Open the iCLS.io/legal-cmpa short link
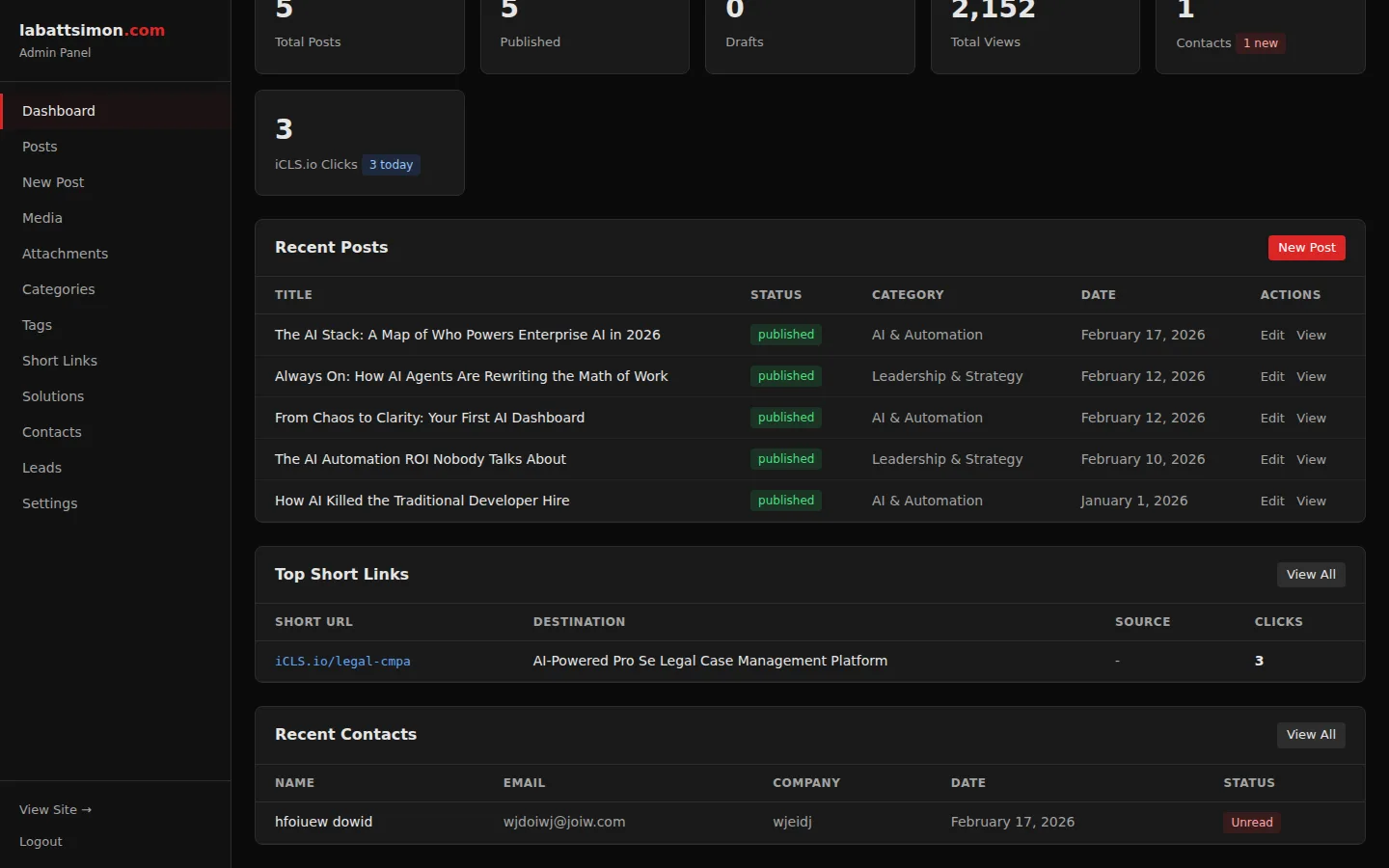The image size is (1389, 868). 342,662
